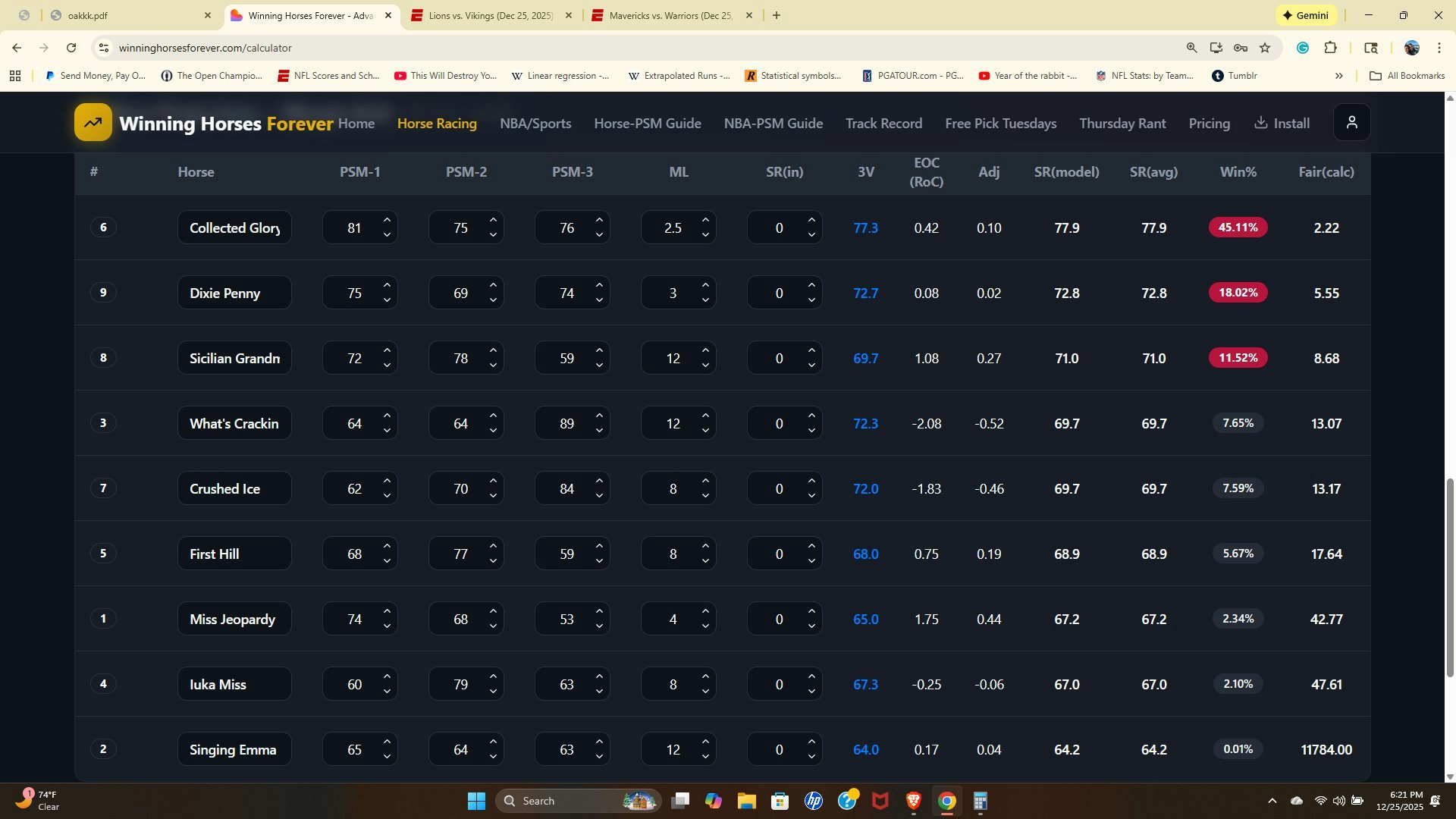
Task: Click the Winning Horses Forever logo icon
Action: [x=93, y=123]
